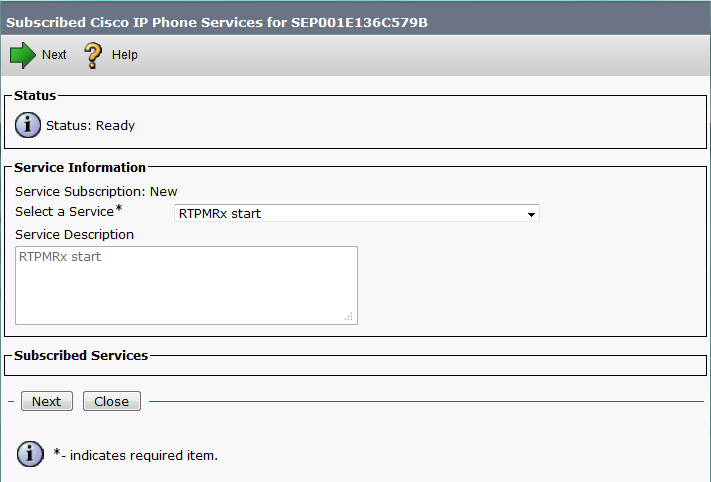Click the Select a Service label

(65, 212)
